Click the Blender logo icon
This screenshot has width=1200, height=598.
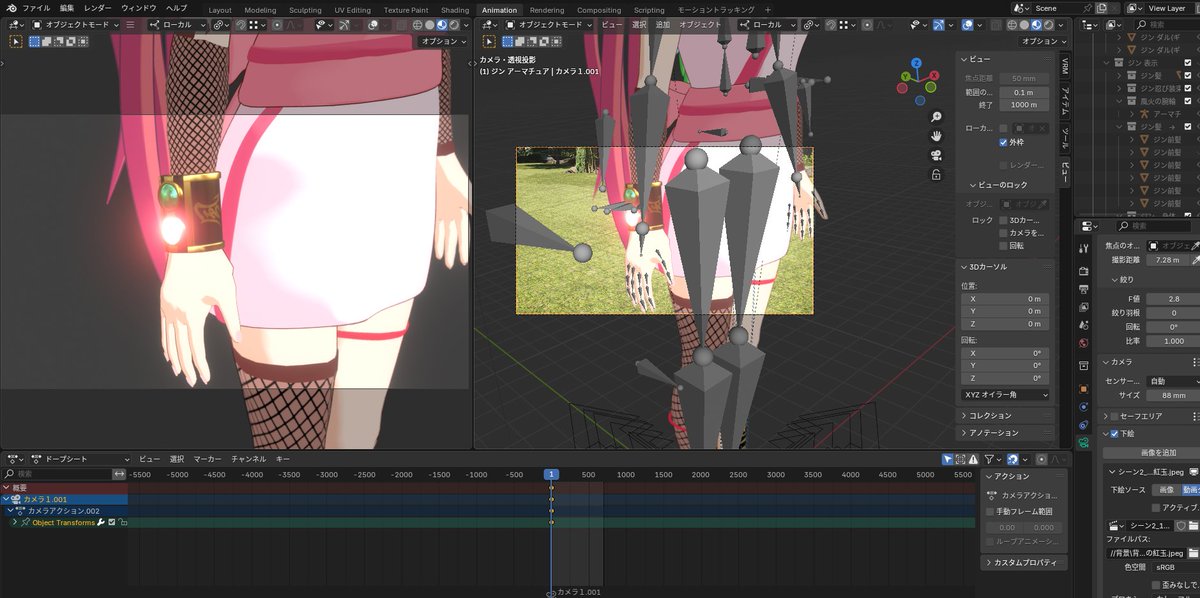(10, 8)
